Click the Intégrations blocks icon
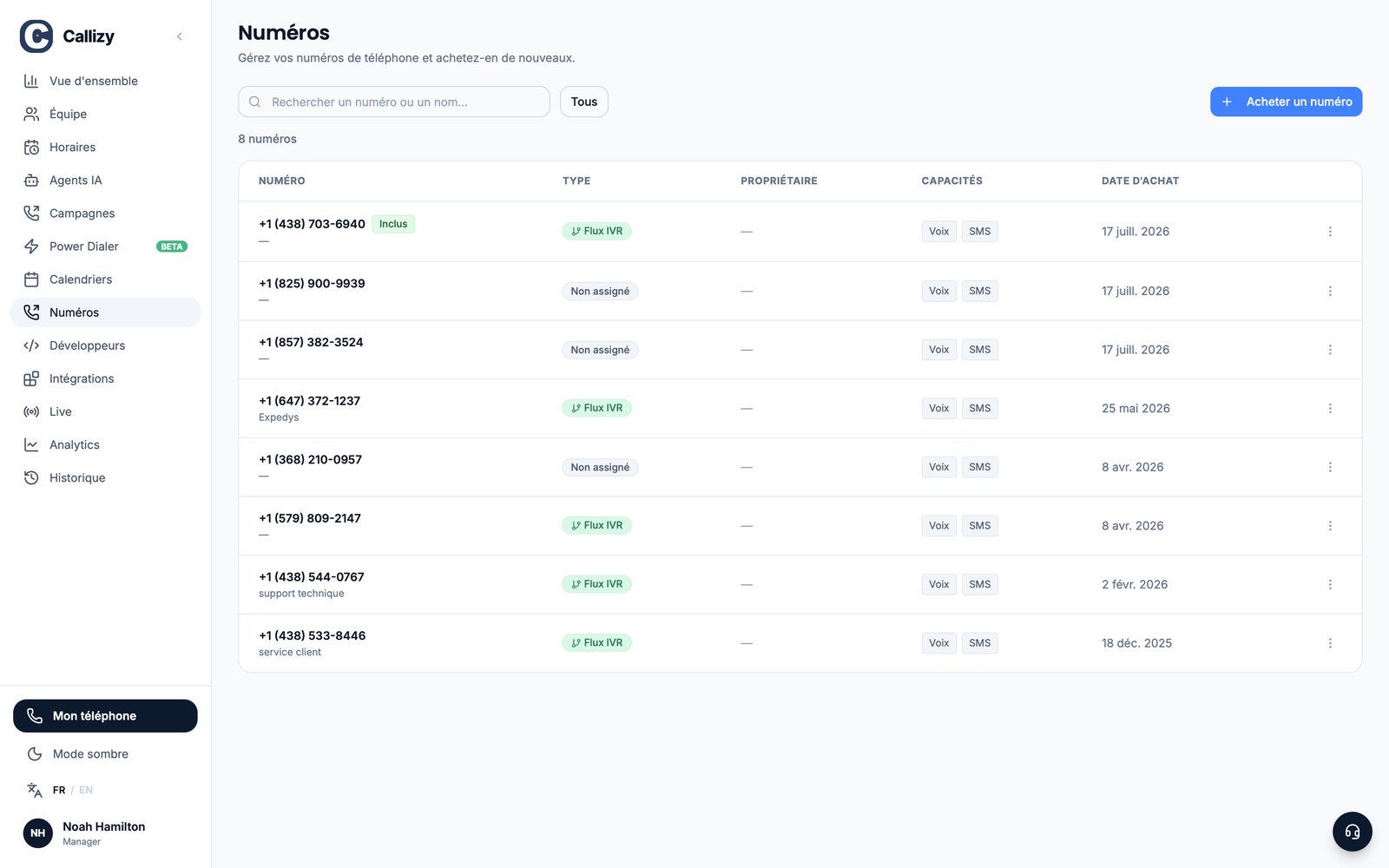The image size is (1389, 868). pyautogui.click(x=31, y=378)
